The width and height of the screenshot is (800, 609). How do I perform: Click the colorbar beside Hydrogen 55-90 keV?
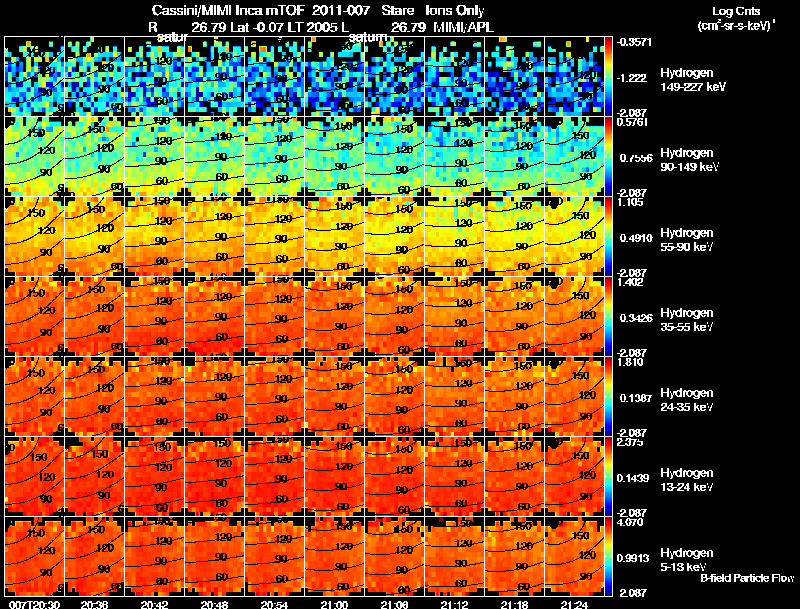(x=608, y=237)
